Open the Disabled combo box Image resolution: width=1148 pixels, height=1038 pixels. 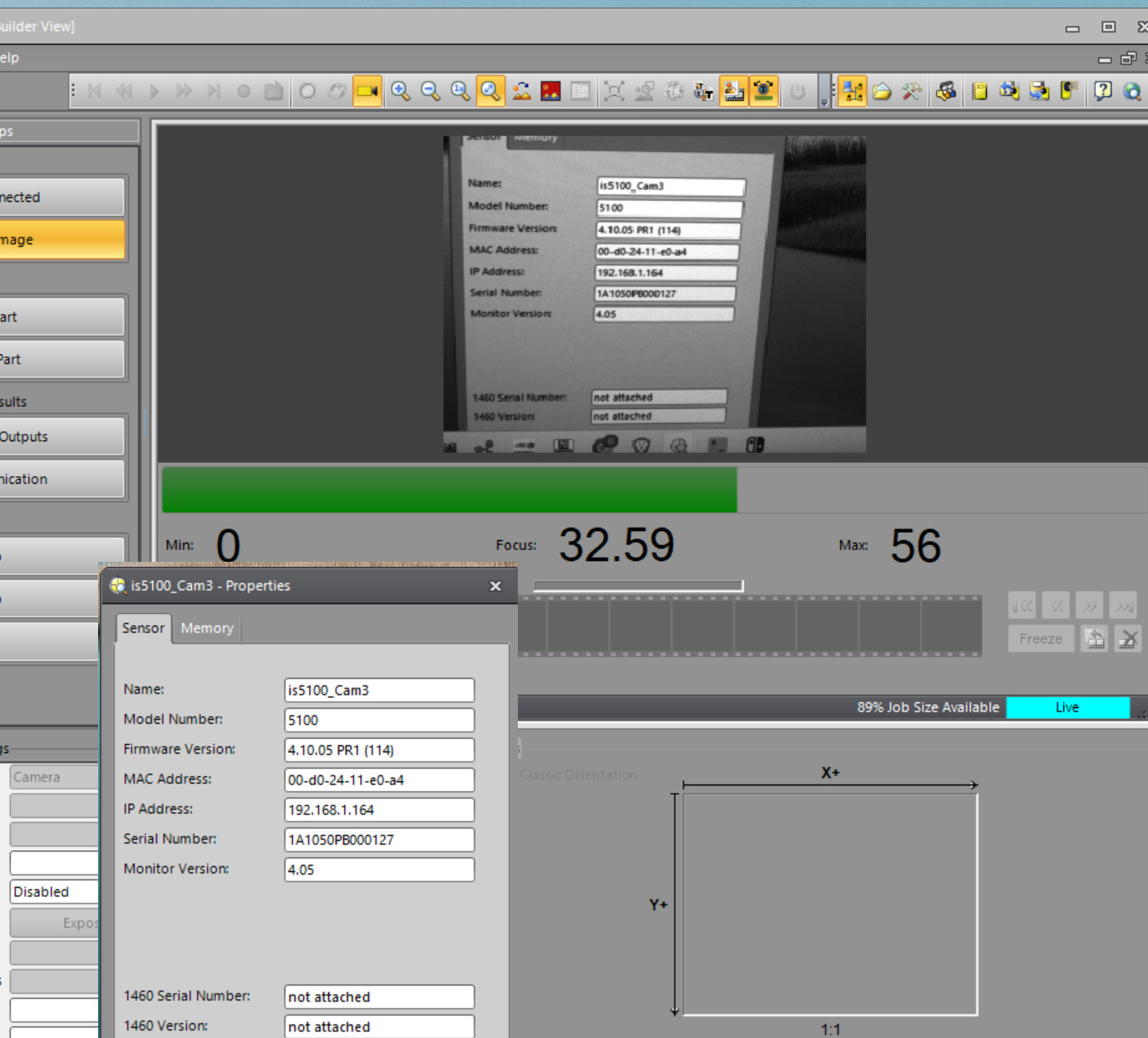(54, 892)
